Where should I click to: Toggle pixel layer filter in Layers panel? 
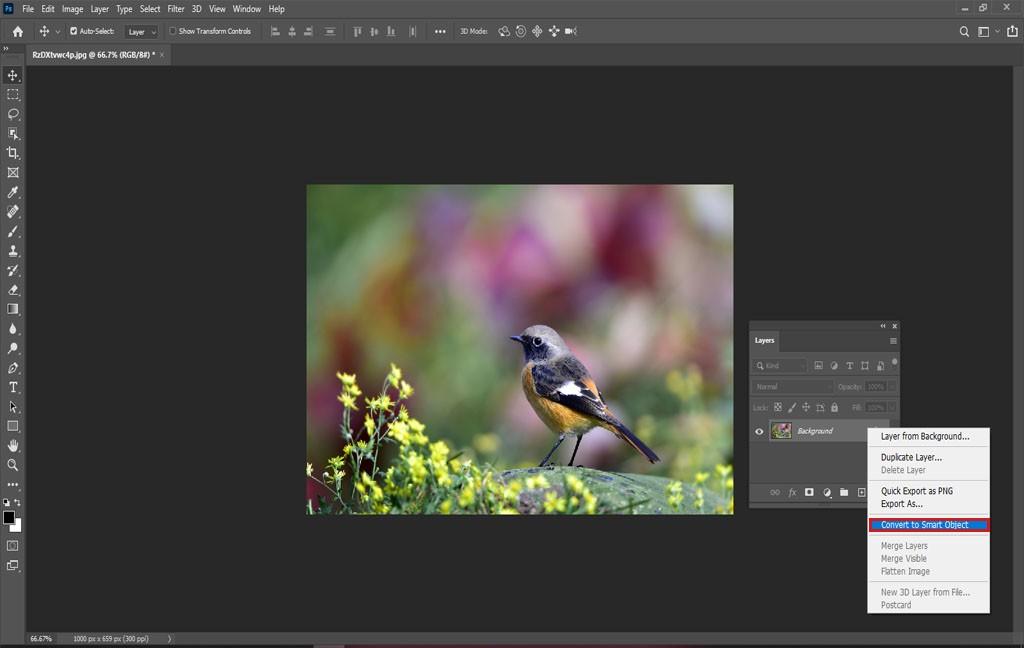pyautogui.click(x=818, y=366)
